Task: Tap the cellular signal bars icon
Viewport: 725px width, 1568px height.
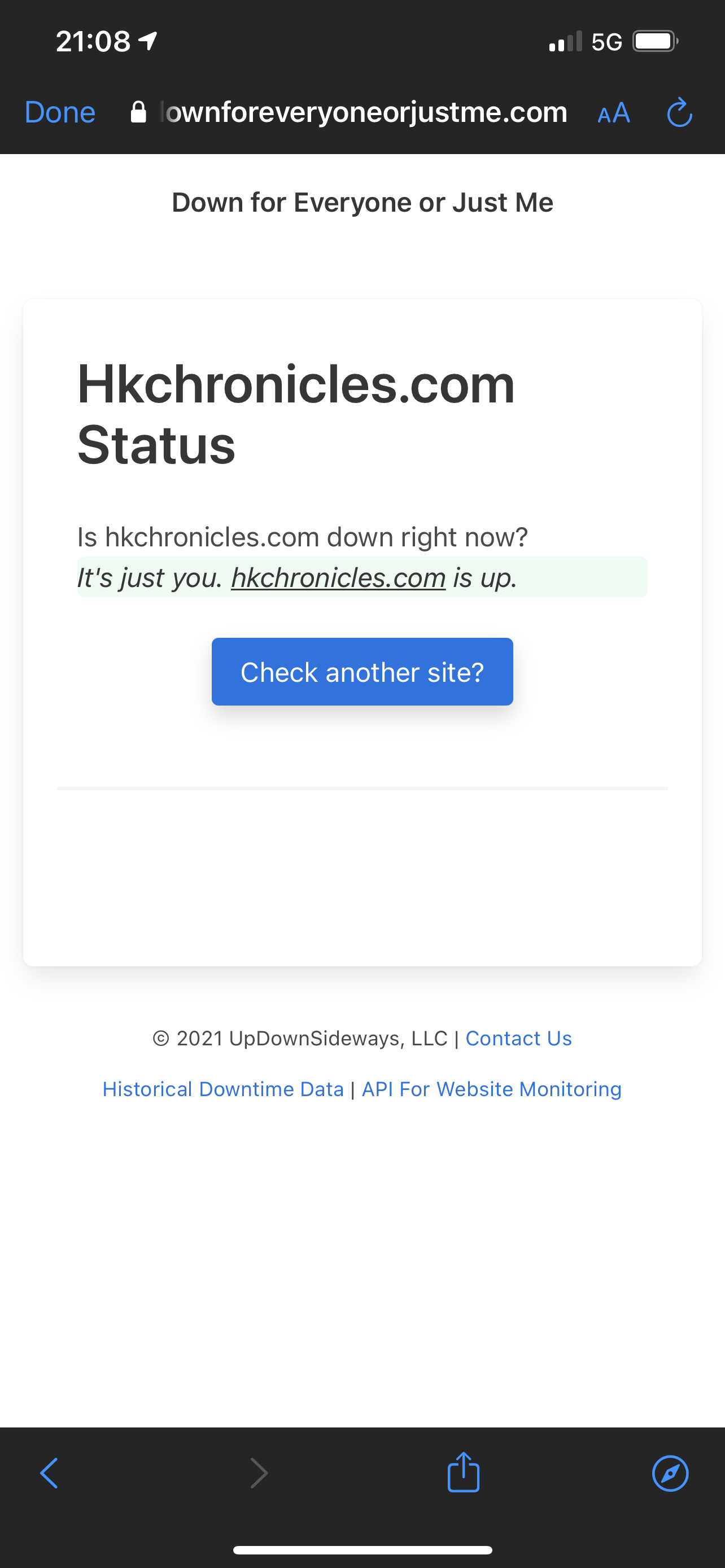Action: click(x=566, y=41)
